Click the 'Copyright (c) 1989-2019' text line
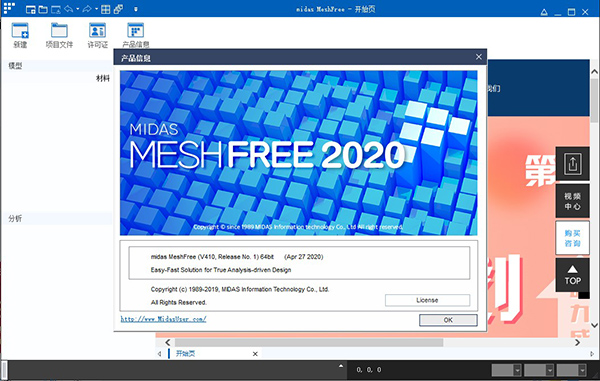 pos(240,290)
